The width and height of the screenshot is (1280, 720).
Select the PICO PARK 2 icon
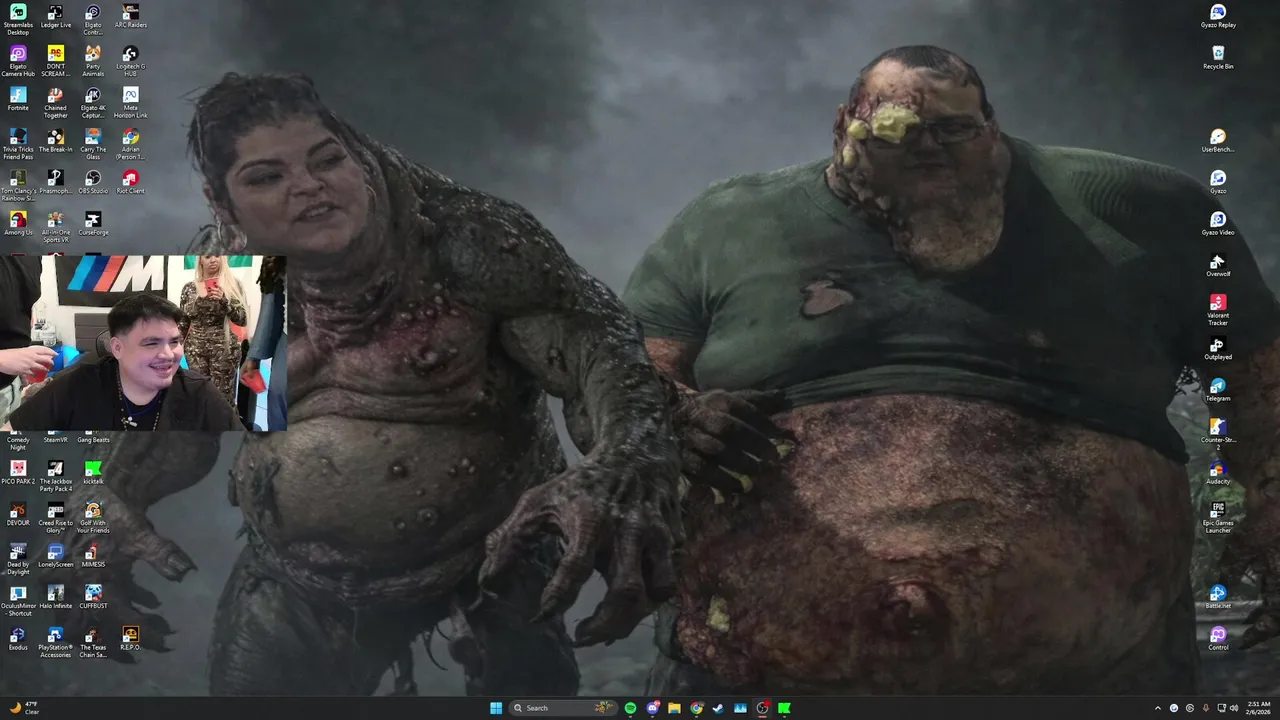[18, 473]
